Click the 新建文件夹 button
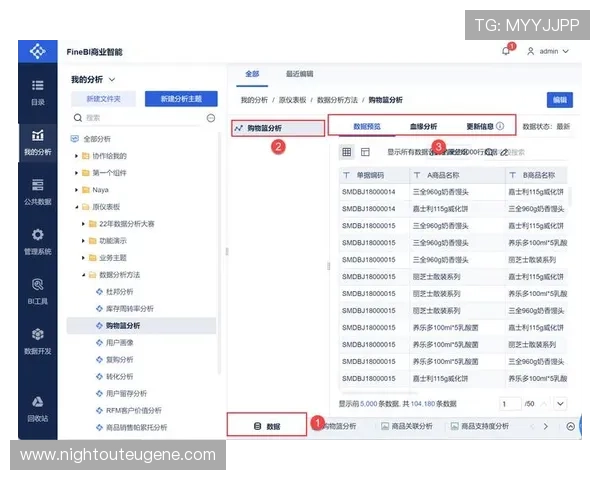Viewport: 600px width, 480px height. [103, 99]
